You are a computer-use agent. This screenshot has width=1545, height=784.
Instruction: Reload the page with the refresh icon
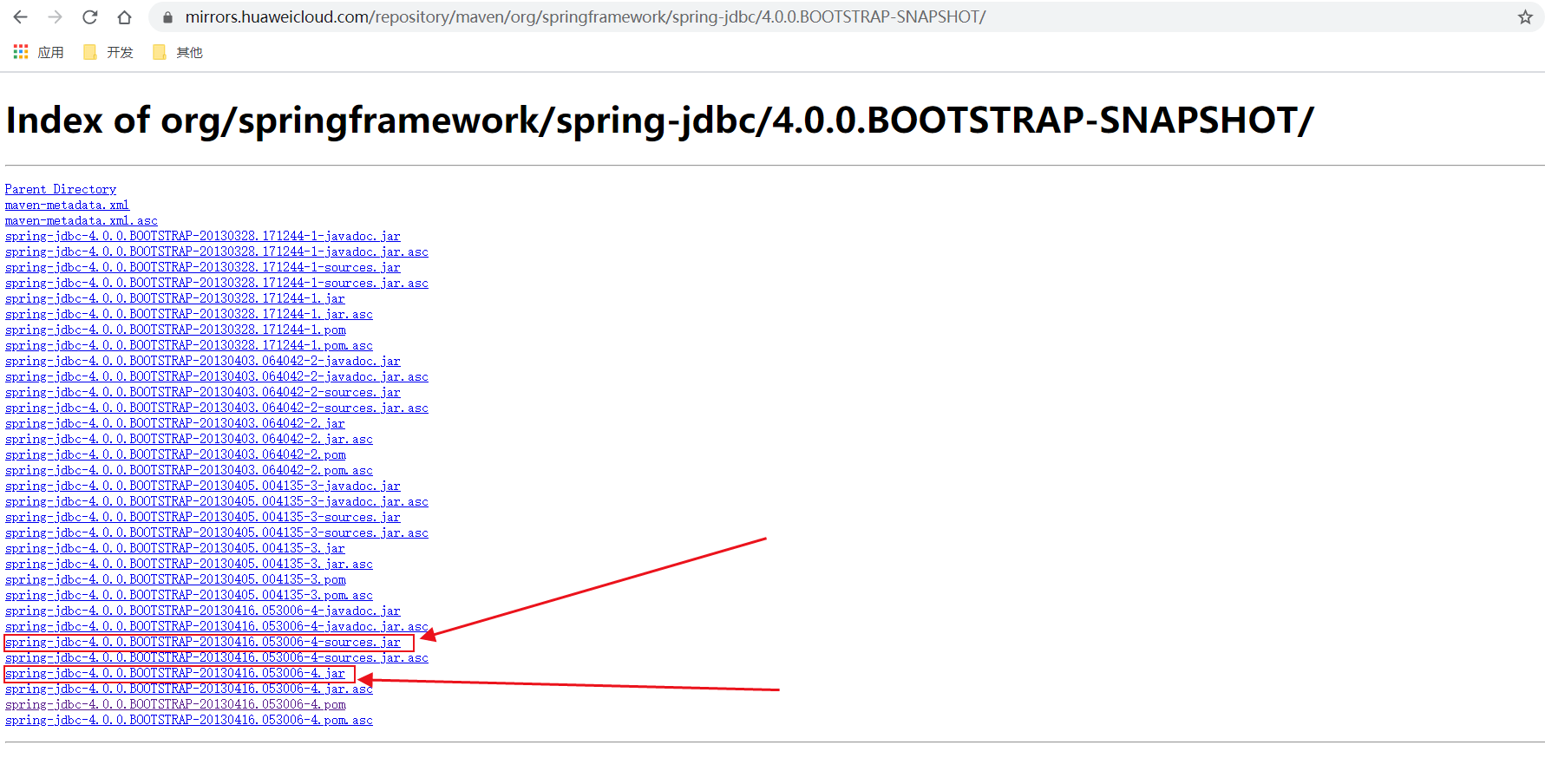[x=89, y=17]
